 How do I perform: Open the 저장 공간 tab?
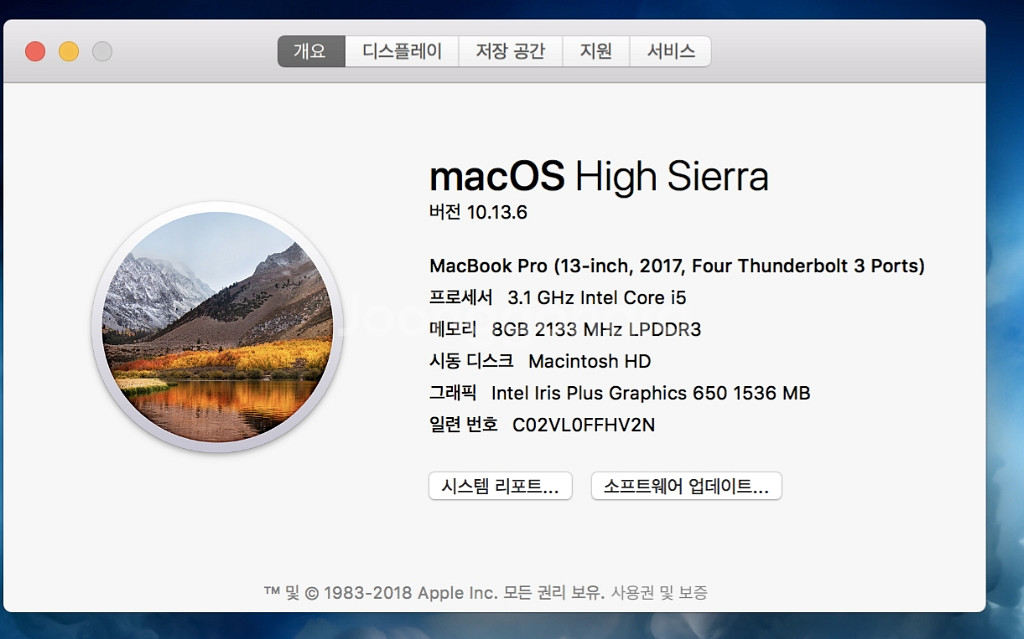pos(510,51)
